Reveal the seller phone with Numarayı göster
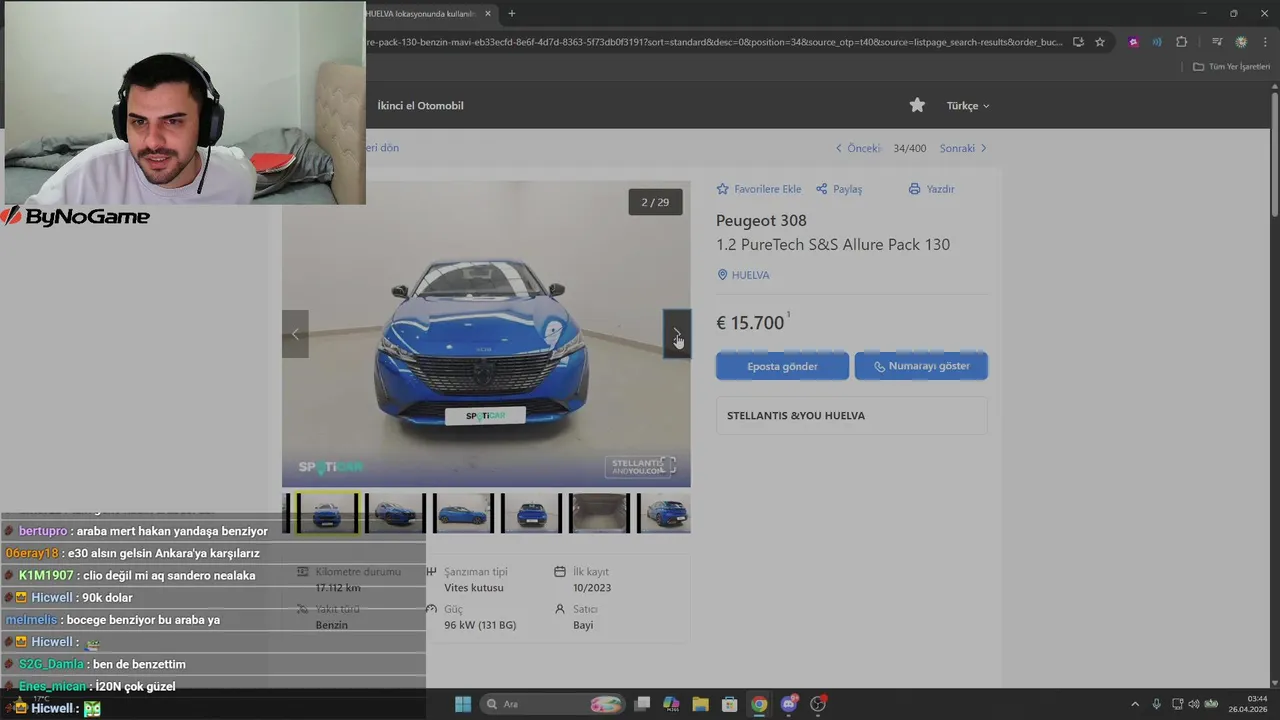Image resolution: width=1280 pixels, height=720 pixels. coord(921,366)
